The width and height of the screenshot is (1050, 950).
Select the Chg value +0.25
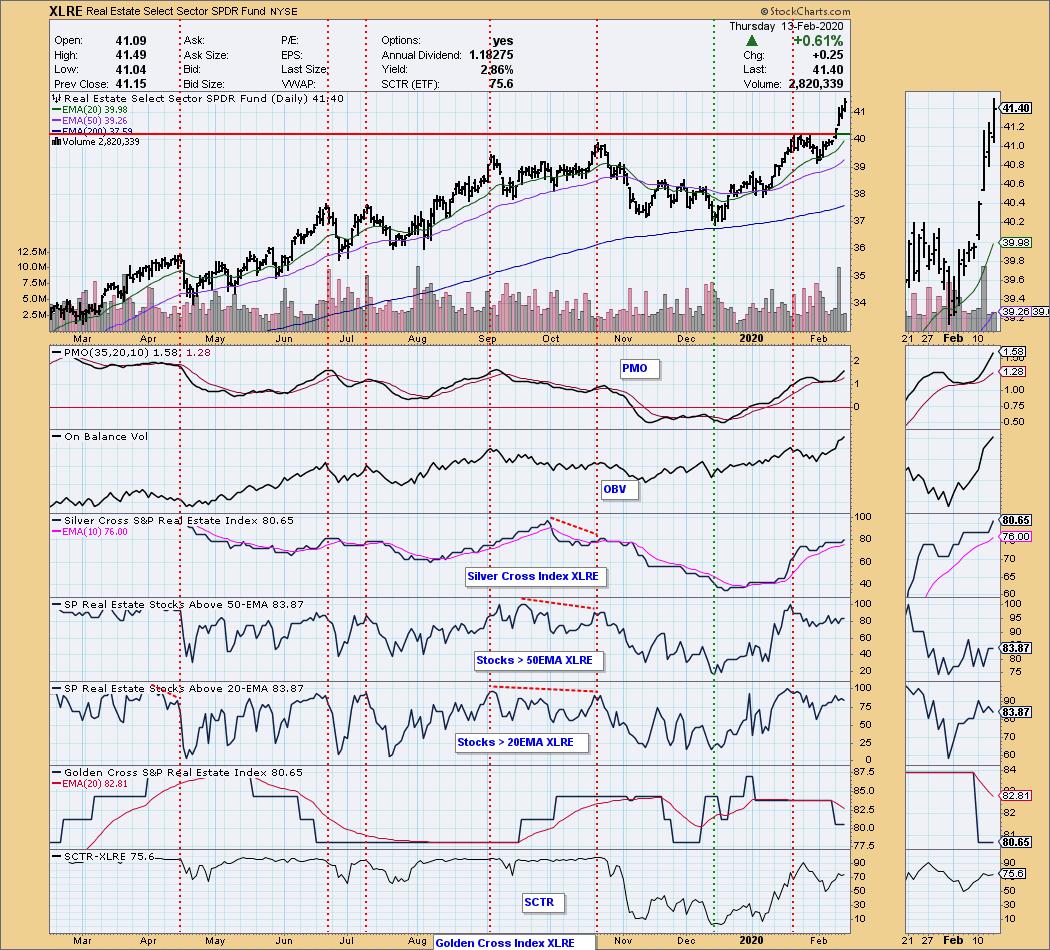pos(827,55)
